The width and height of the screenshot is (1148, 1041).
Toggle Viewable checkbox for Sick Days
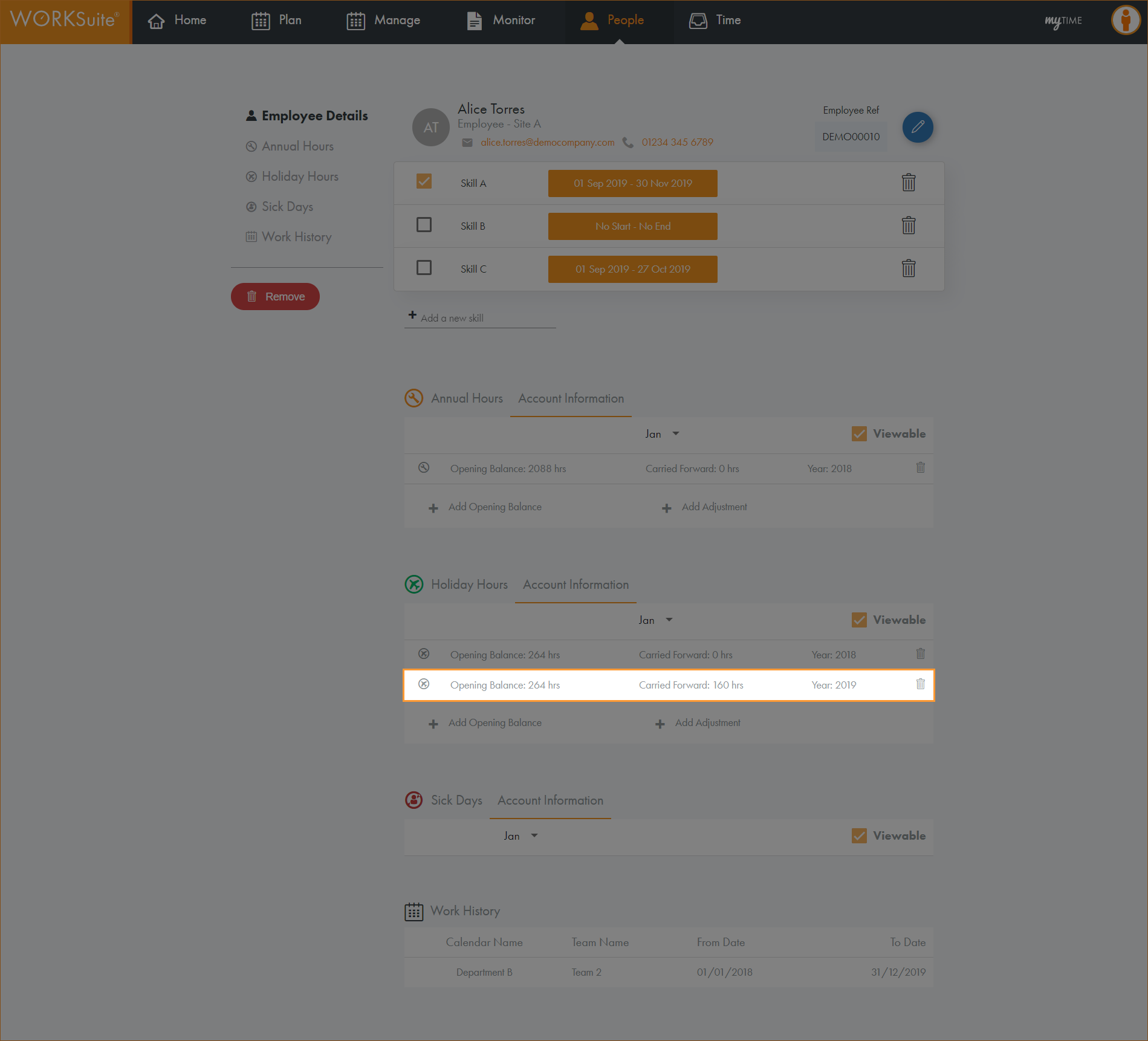click(858, 835)
